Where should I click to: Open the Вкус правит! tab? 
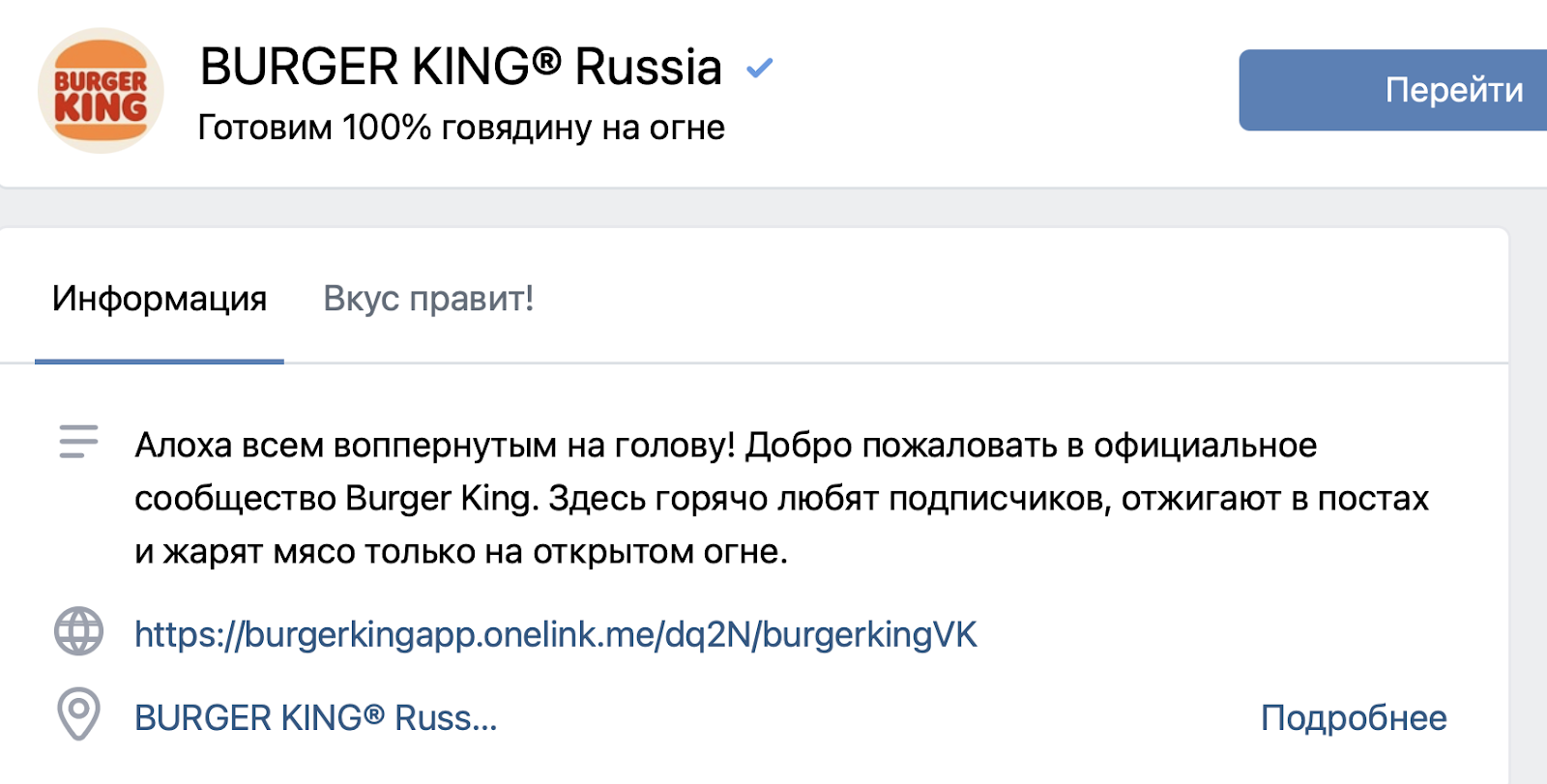[x=428, y=299]
